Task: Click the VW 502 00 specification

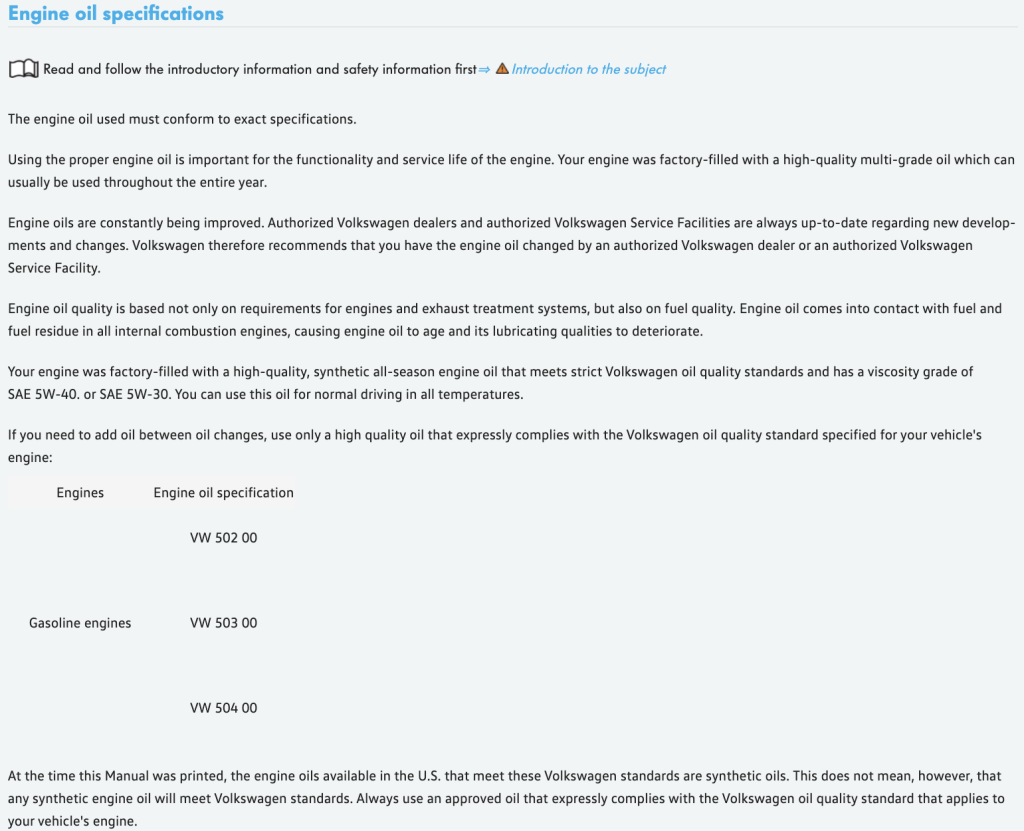Action: (x=223, y=538)
